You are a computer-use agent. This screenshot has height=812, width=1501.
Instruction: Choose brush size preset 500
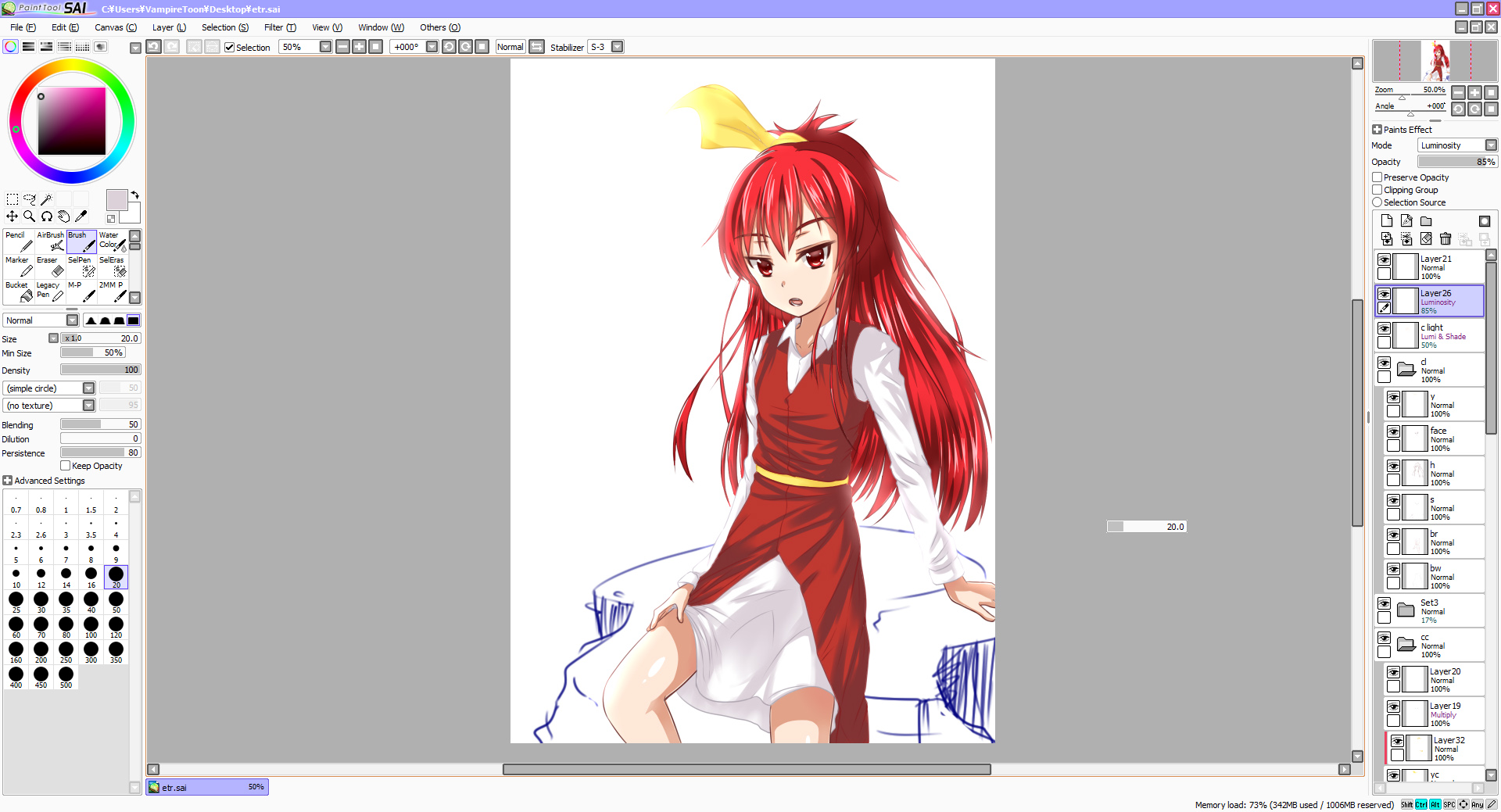[66, 677]
